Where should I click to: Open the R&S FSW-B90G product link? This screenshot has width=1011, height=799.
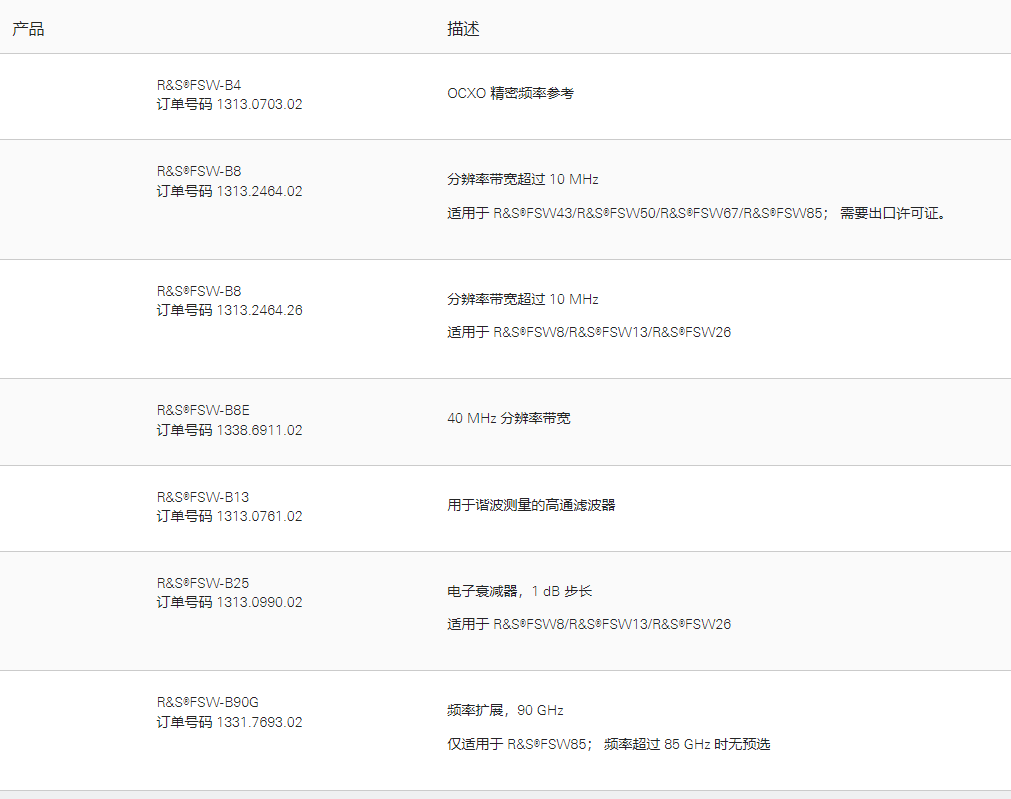207,702
